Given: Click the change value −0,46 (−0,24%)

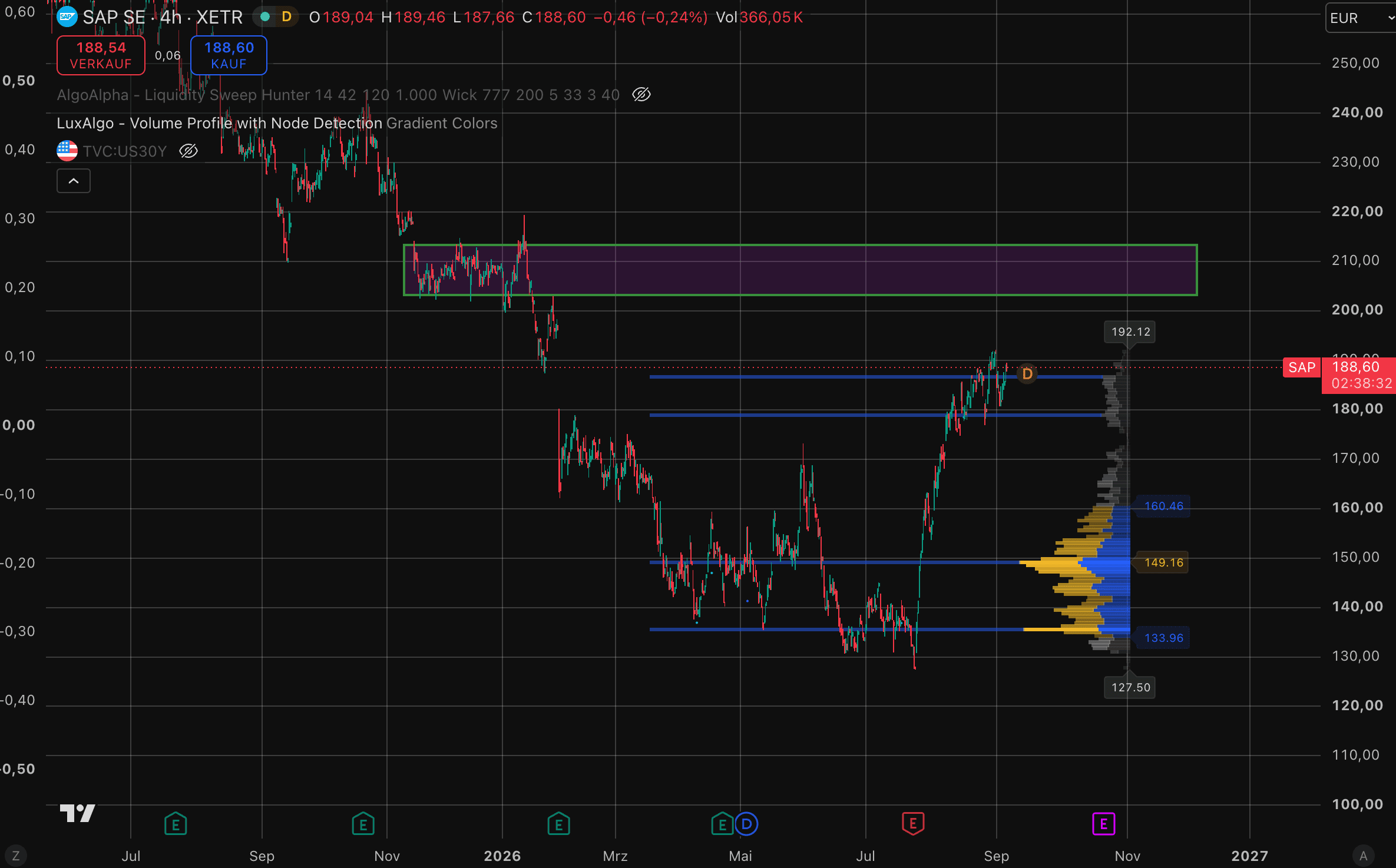Looking at the screenshot, I should point(650,17).
